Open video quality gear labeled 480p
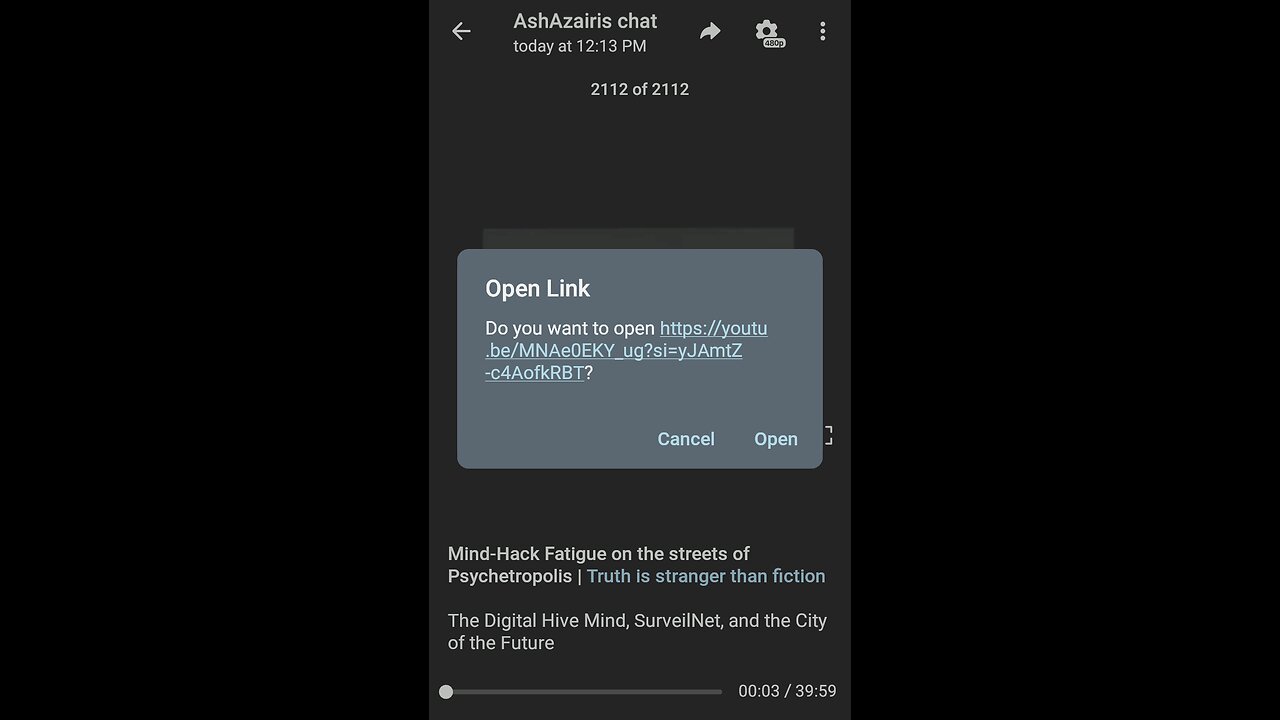The image size is (1280, 720). coord(768,33)
